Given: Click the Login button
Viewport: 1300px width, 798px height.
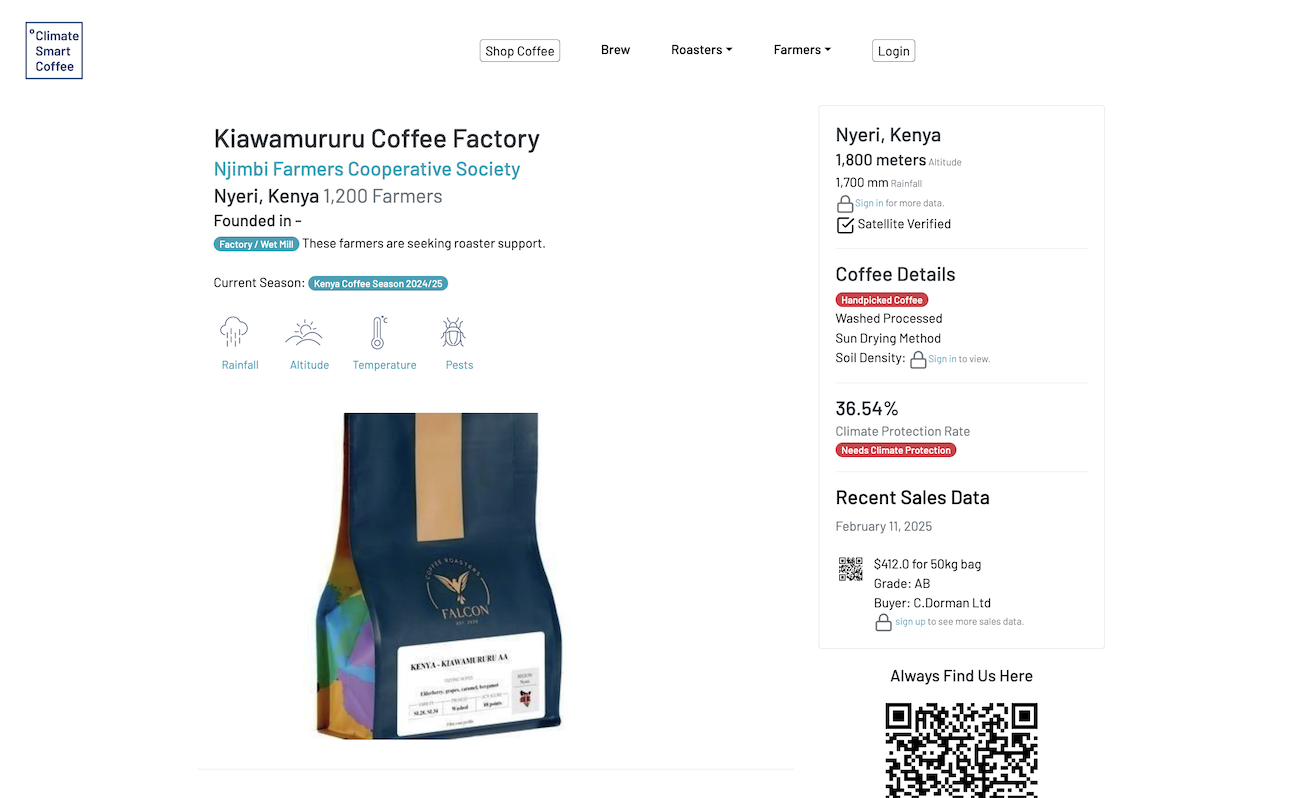Looking at the screenshot, I should [894, 51].
